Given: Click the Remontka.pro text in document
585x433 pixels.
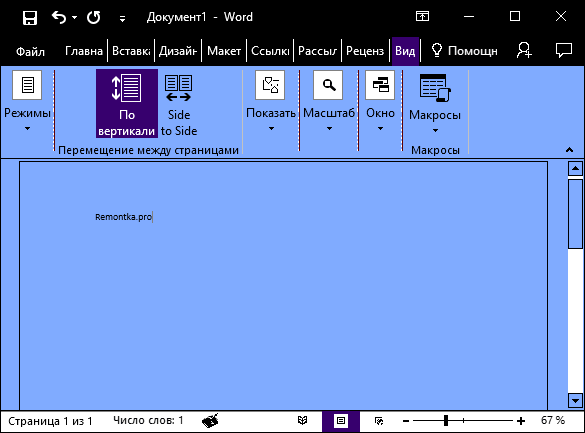Looking at the screenshot, I should click(123, 217).
